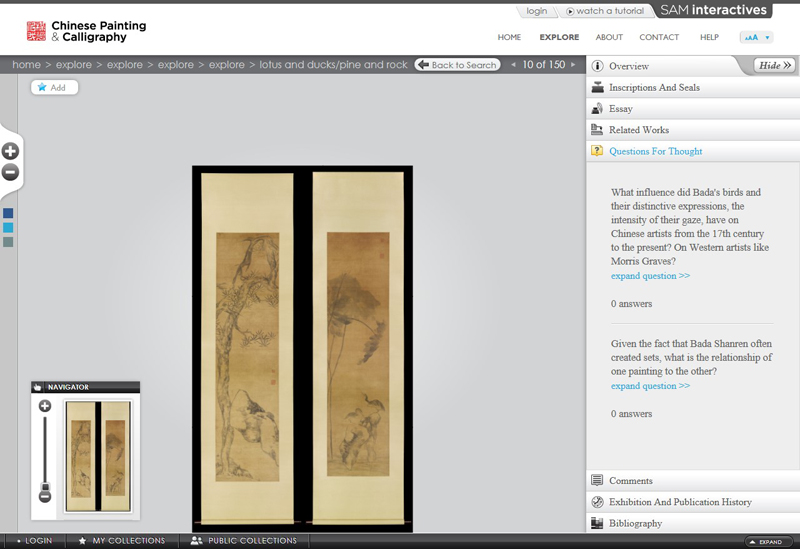Click the Navigator plus zoom icon

[x=45, y=406]
